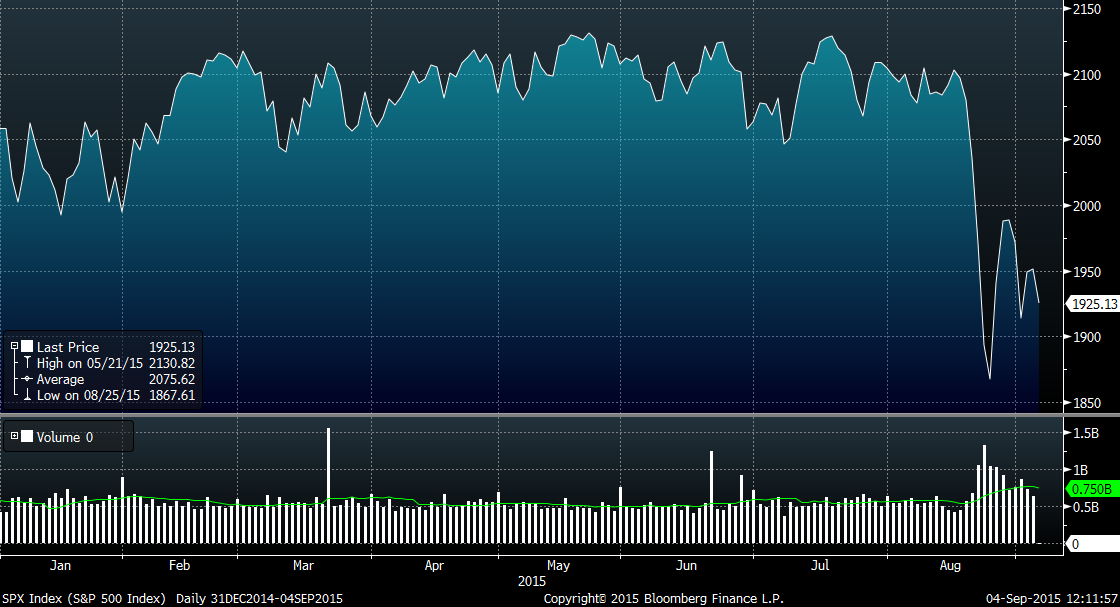The image size is (1120, 607).
Task: Click 'Daily 31DEC2014-04SEP2015' range text
Action: (x=259, y=598)
